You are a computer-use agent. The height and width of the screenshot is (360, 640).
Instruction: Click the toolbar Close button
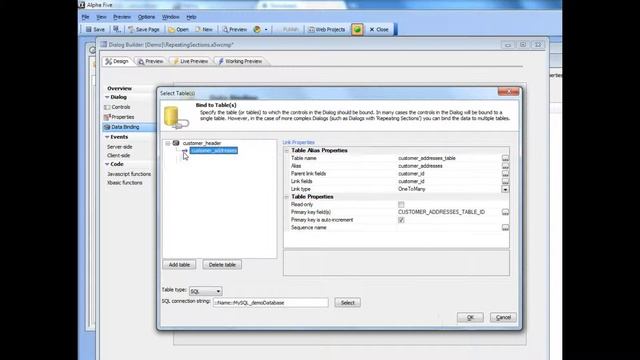379,29
